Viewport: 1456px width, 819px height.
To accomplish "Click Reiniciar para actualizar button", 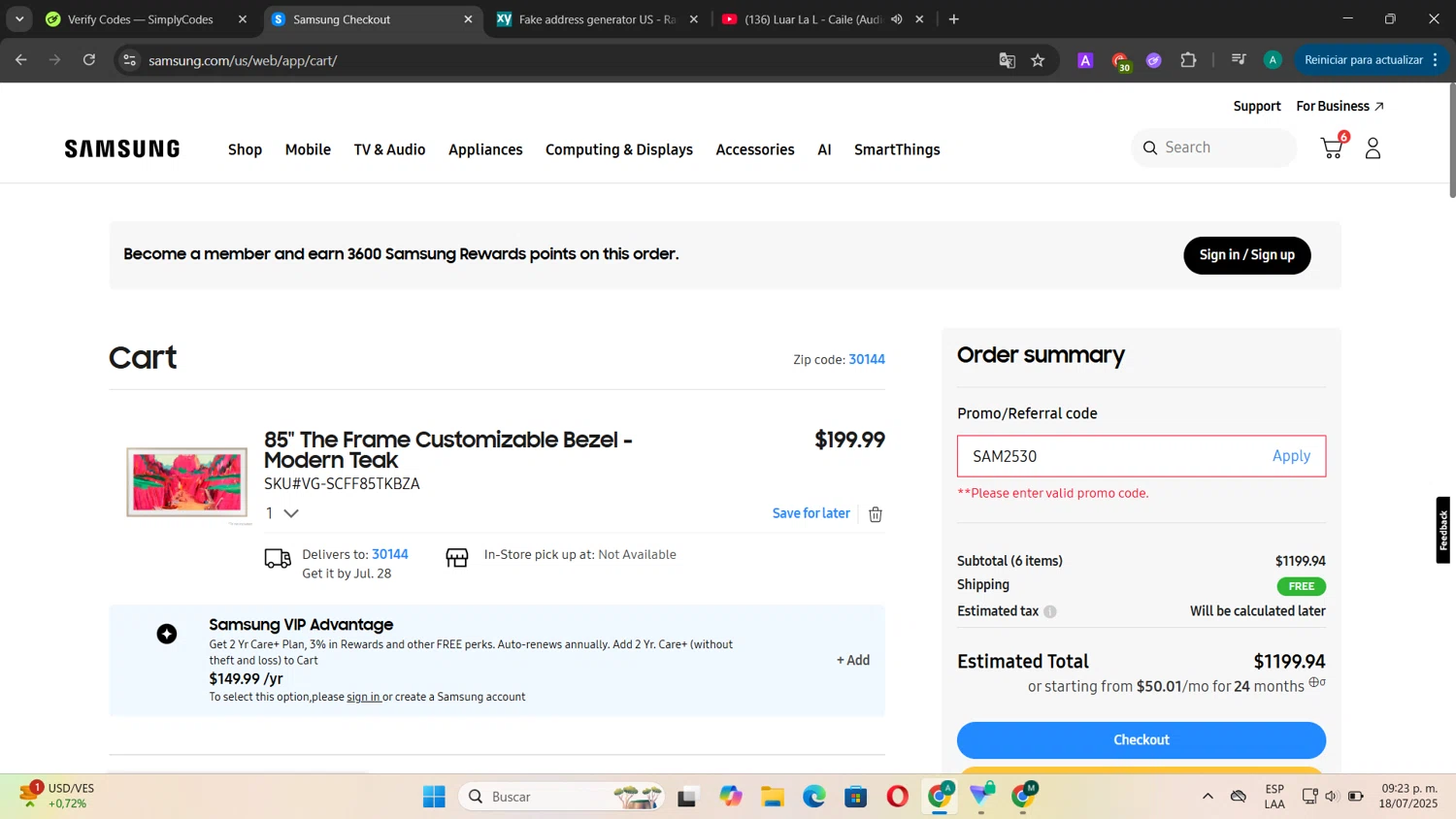I will (1363, 60).
